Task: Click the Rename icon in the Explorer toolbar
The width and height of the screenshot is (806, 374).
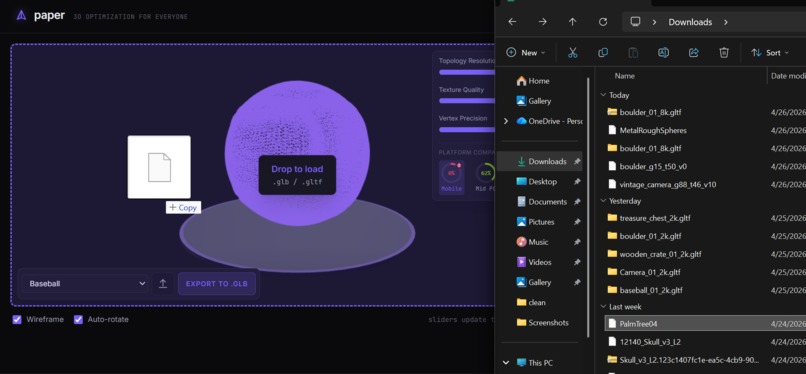Action: pos(664,52)
